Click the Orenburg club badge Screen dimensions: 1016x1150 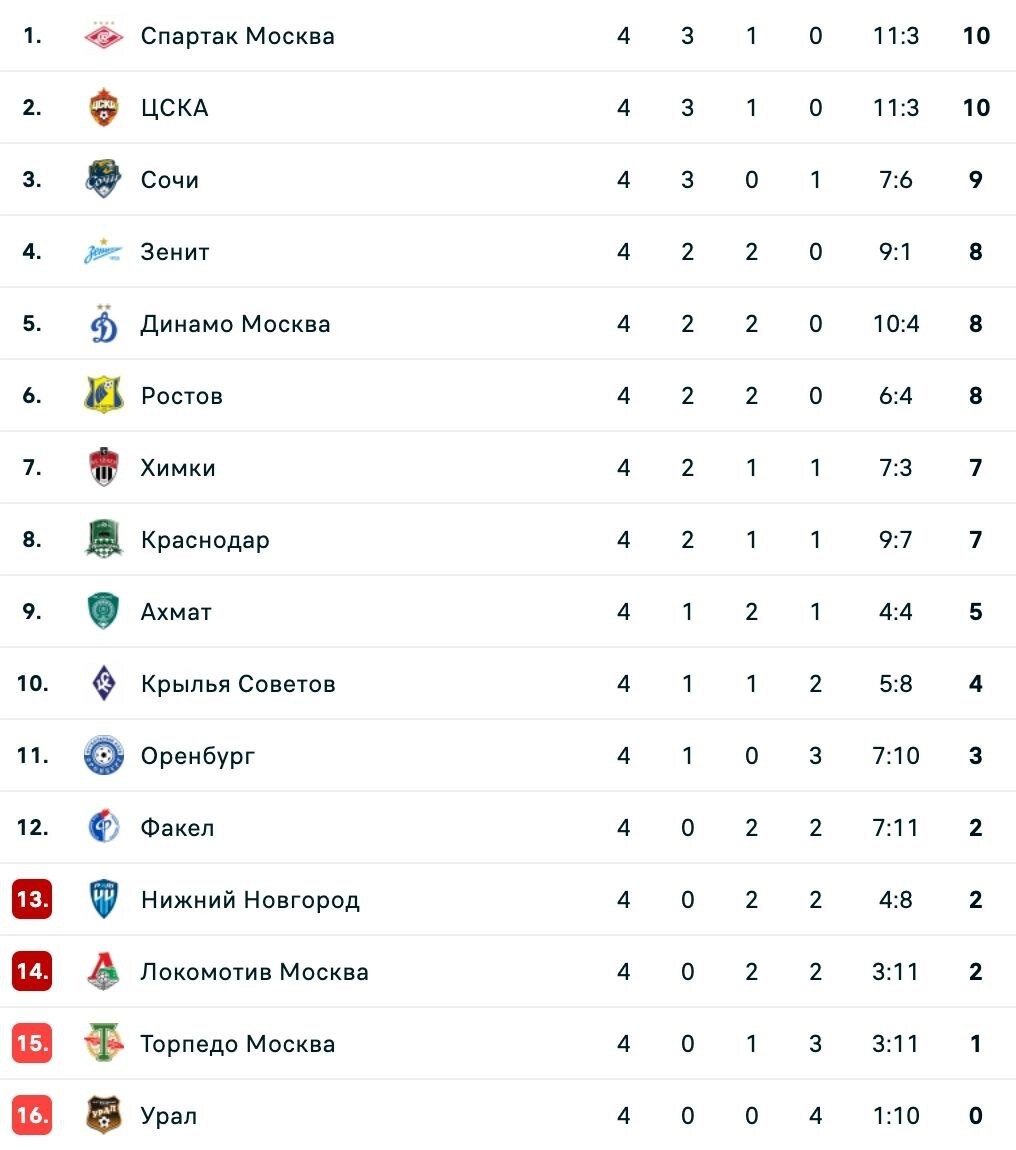pos(103,755)
